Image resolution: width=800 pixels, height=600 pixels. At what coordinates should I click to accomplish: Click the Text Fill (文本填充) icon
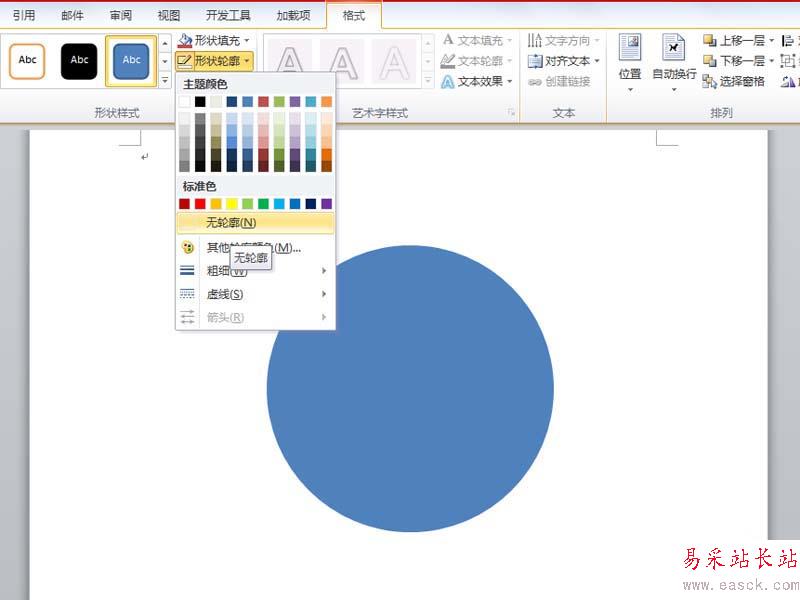(448, 40)
